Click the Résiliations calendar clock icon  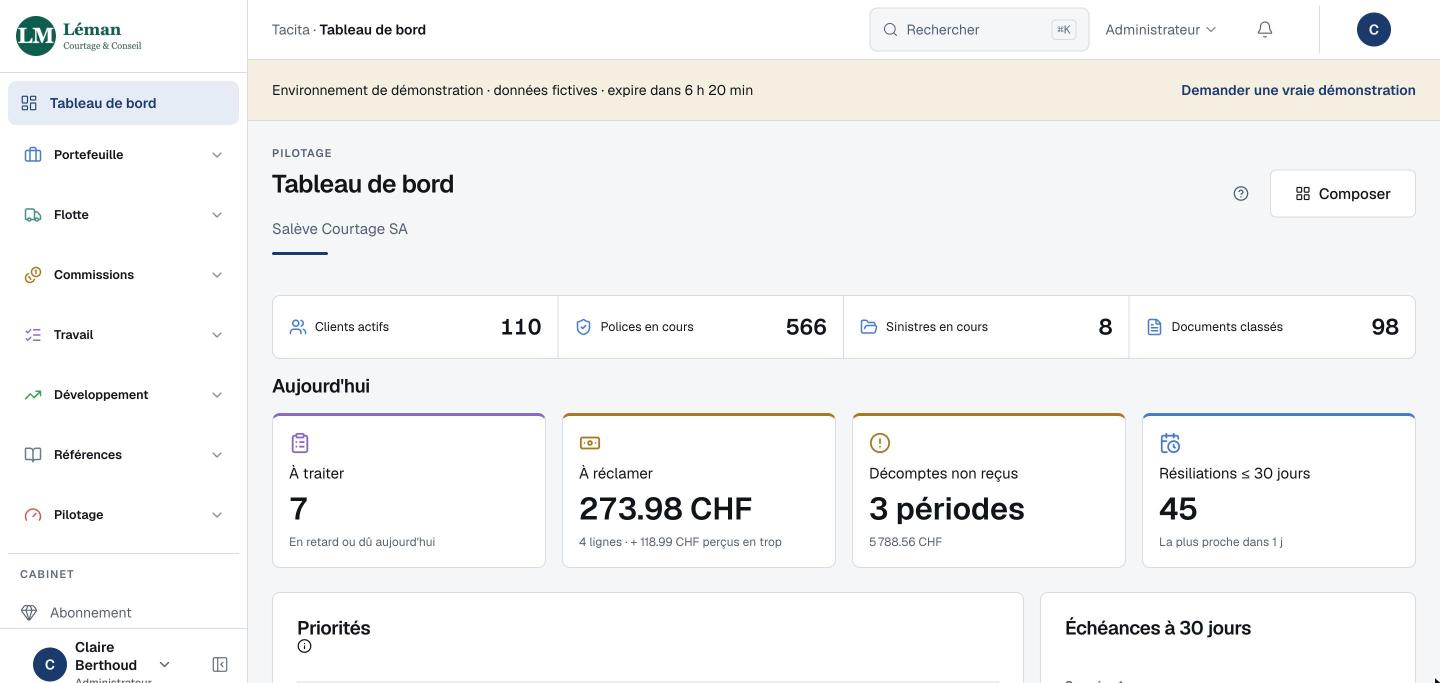pyautogui.click(x=1170, y=443)
